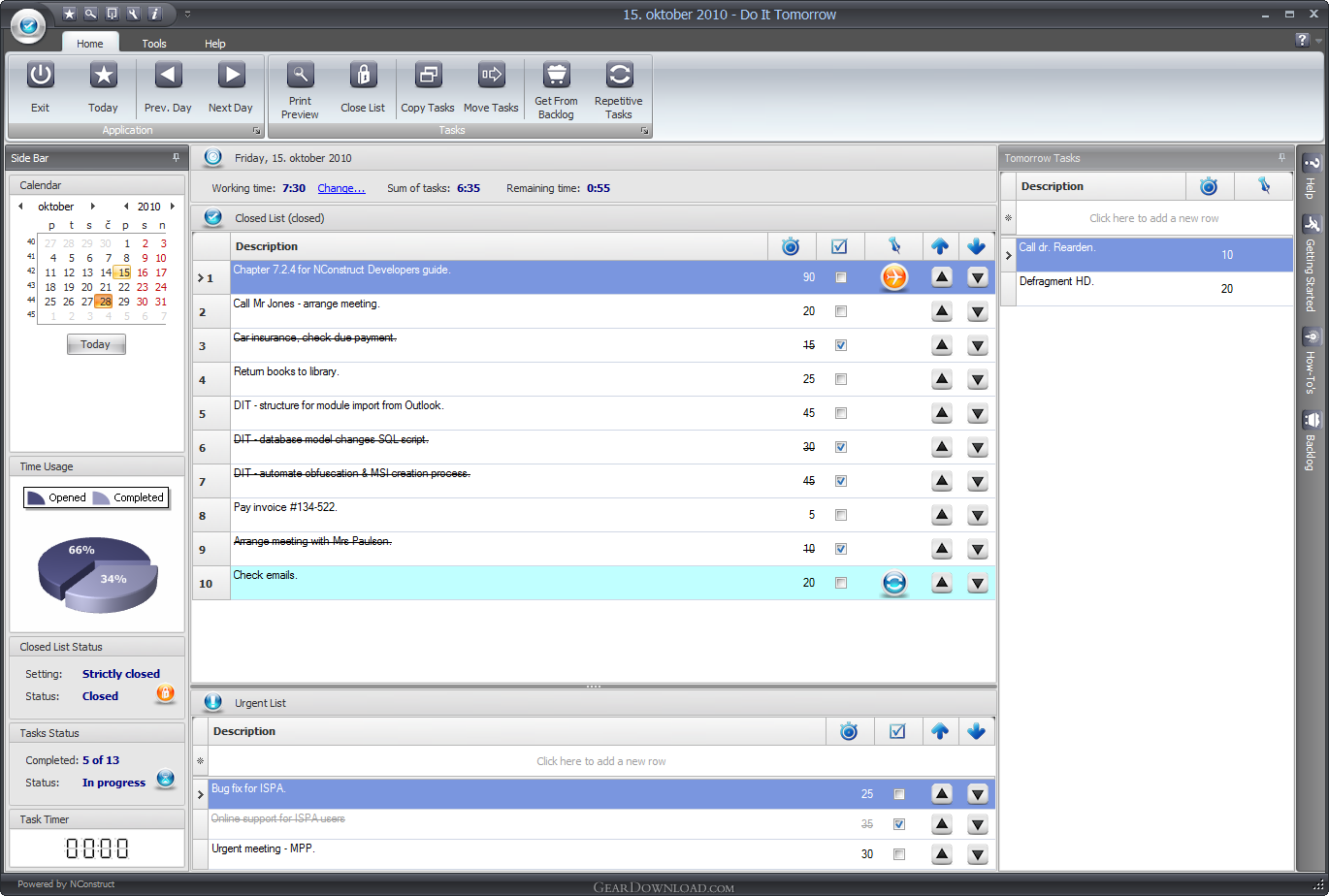Advance calendar to next month arrow
The image size is (1329, 896).
pyautogui.click(x=93, y=207)
